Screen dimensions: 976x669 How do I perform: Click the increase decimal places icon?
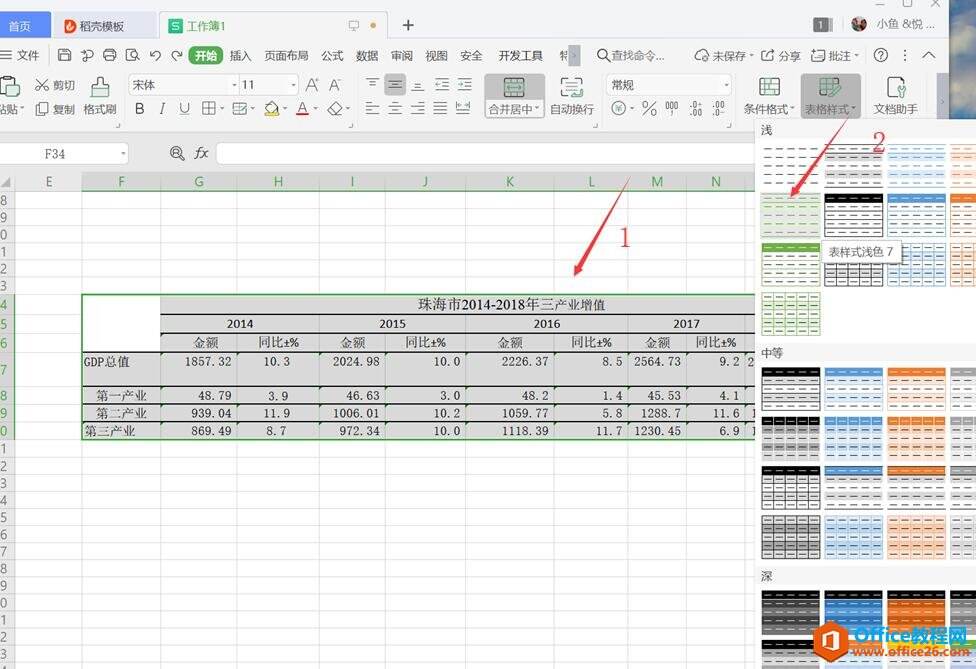pyautogui.click(x=696, y=109)
